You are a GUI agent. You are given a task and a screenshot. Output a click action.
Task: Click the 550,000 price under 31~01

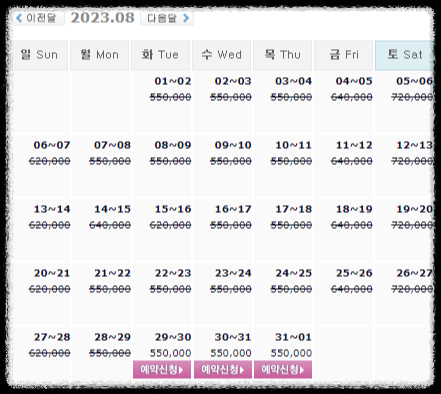tap(291, 353)
